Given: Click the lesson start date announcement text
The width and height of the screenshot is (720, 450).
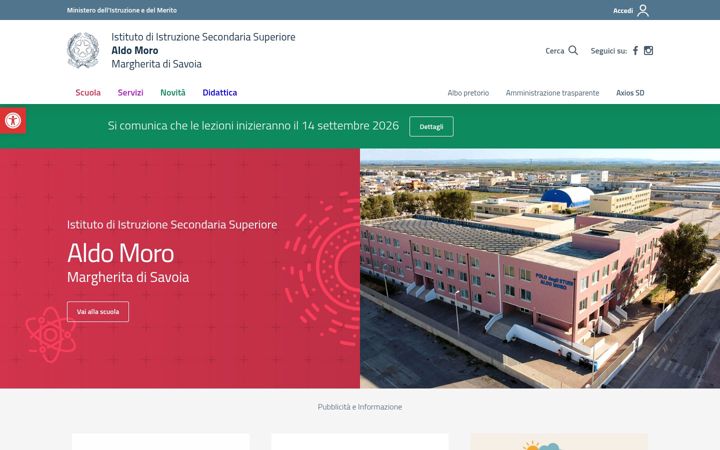Looking at the screenshot, I should click(253, 126).
